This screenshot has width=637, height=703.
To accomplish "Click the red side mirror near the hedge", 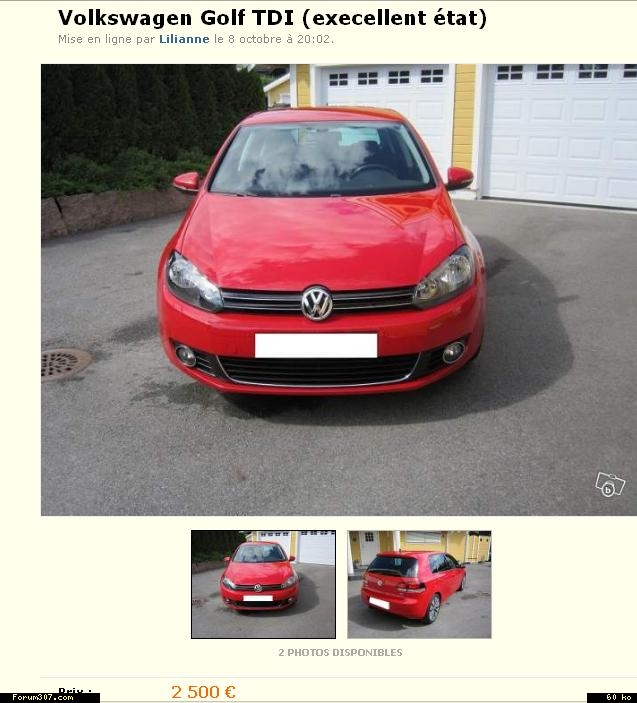I will click(x=187, y=182).
